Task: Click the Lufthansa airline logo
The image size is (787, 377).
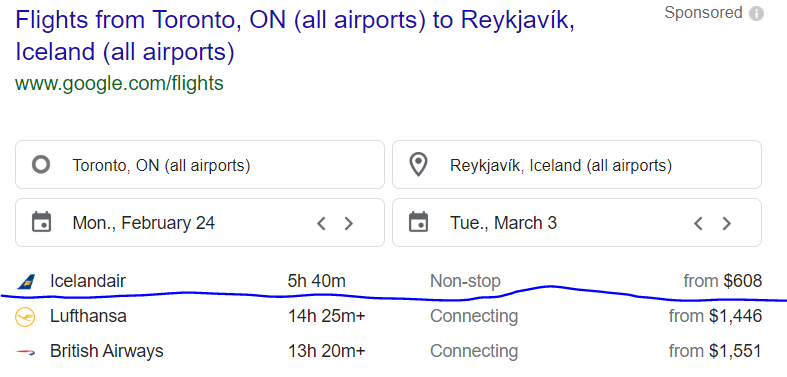Action: pyautogui.click(x=25, y=317)
